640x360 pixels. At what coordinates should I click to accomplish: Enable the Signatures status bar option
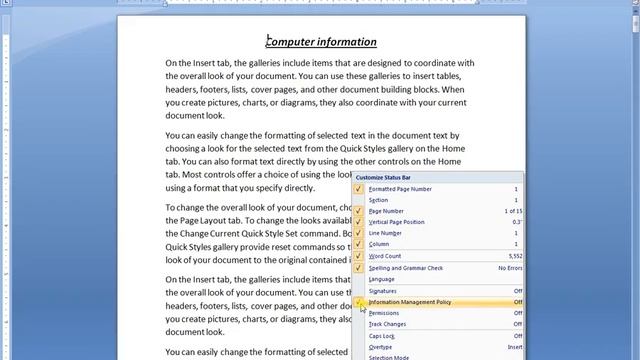tap(438, 291)
